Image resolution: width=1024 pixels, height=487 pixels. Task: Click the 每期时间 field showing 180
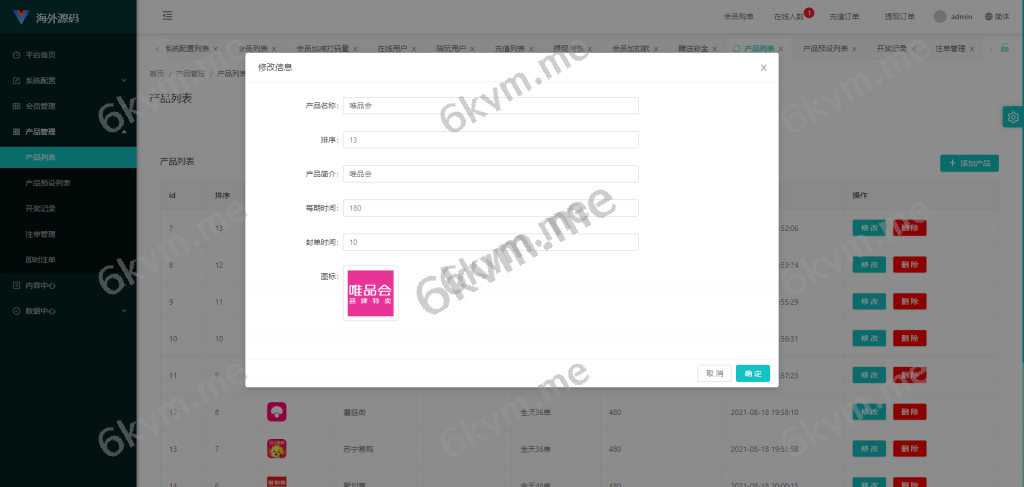(490, 208)
